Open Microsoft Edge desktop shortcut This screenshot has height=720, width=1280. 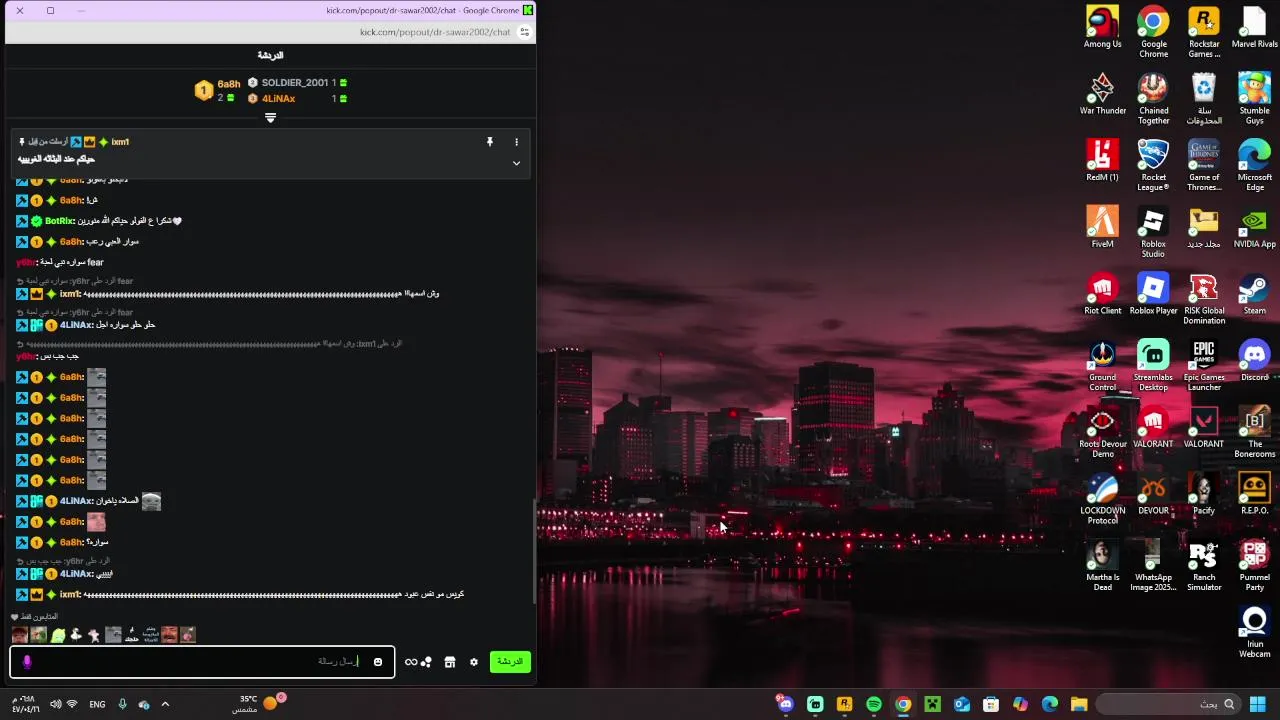pos(1254,166)
